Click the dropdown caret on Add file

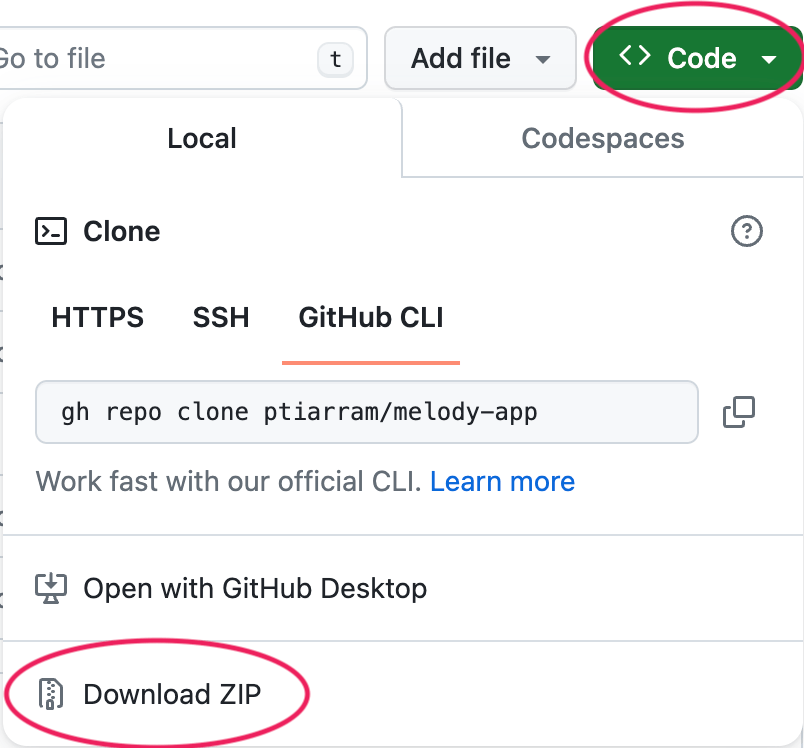pos(541,58)
